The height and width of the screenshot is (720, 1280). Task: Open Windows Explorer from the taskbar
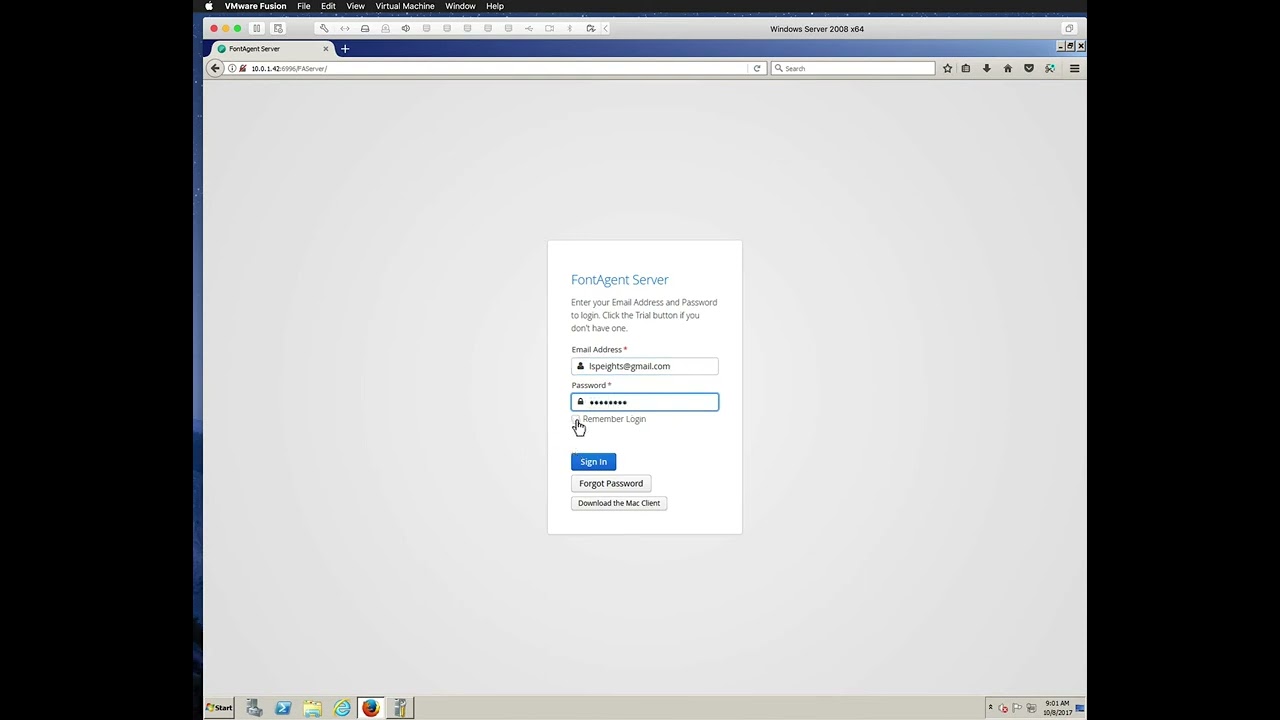point(313,708)
